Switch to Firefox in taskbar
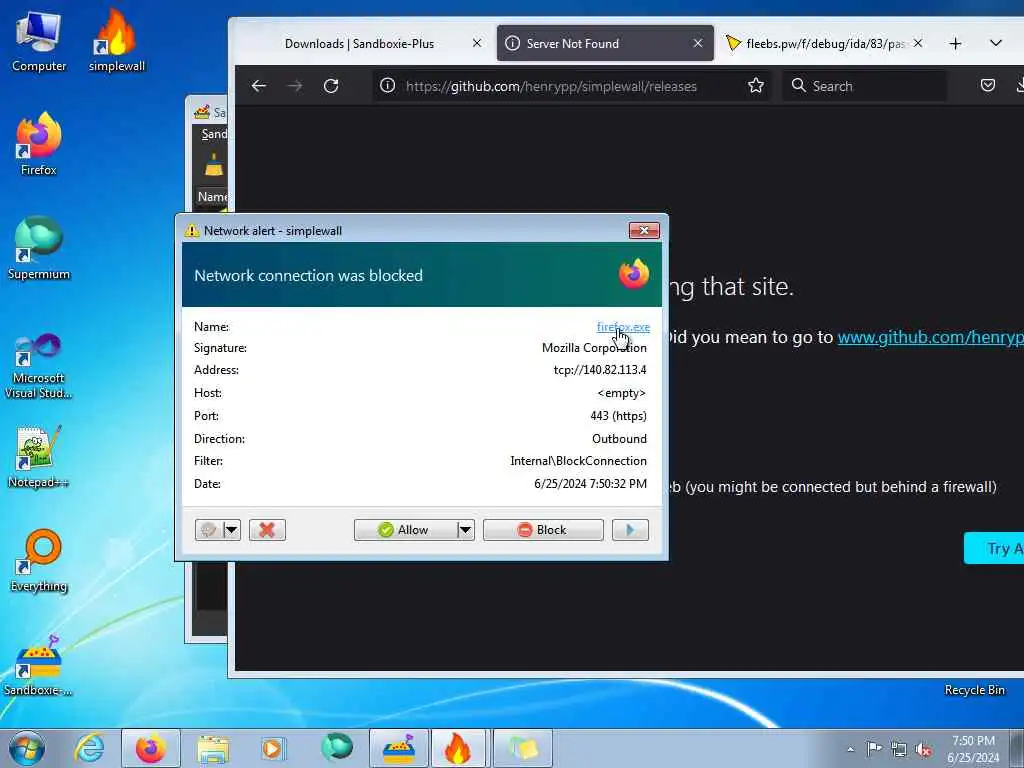 [x=151, y=748]
